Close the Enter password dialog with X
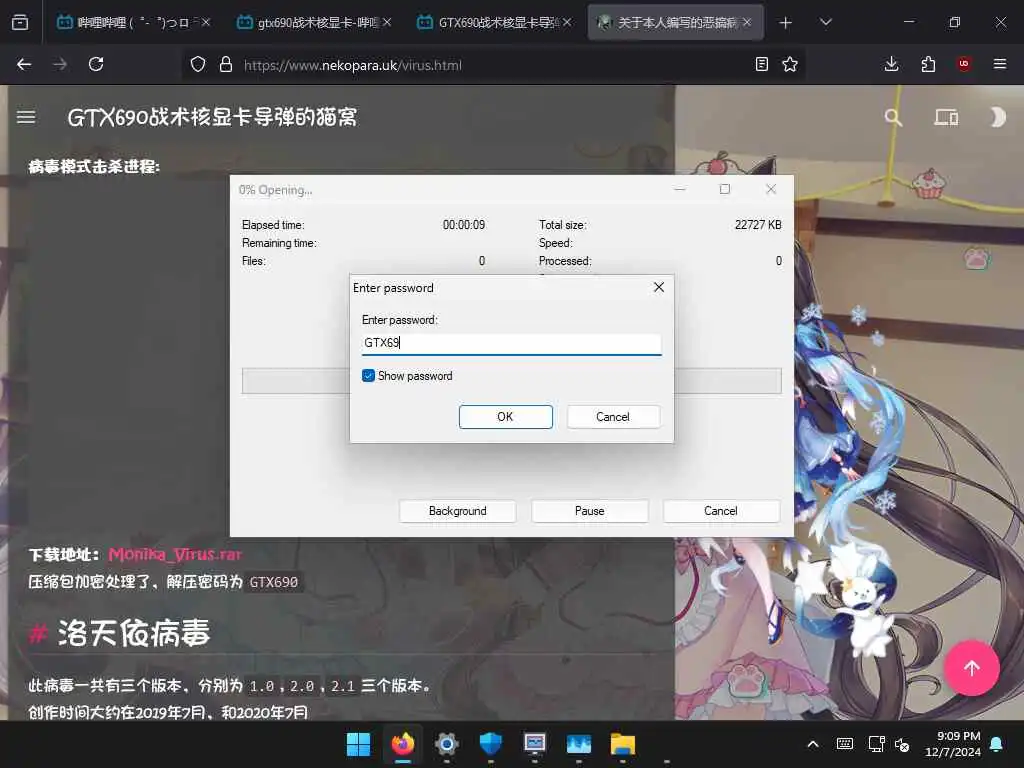This screenshot has width=1024, height=768. pos(659,287)
